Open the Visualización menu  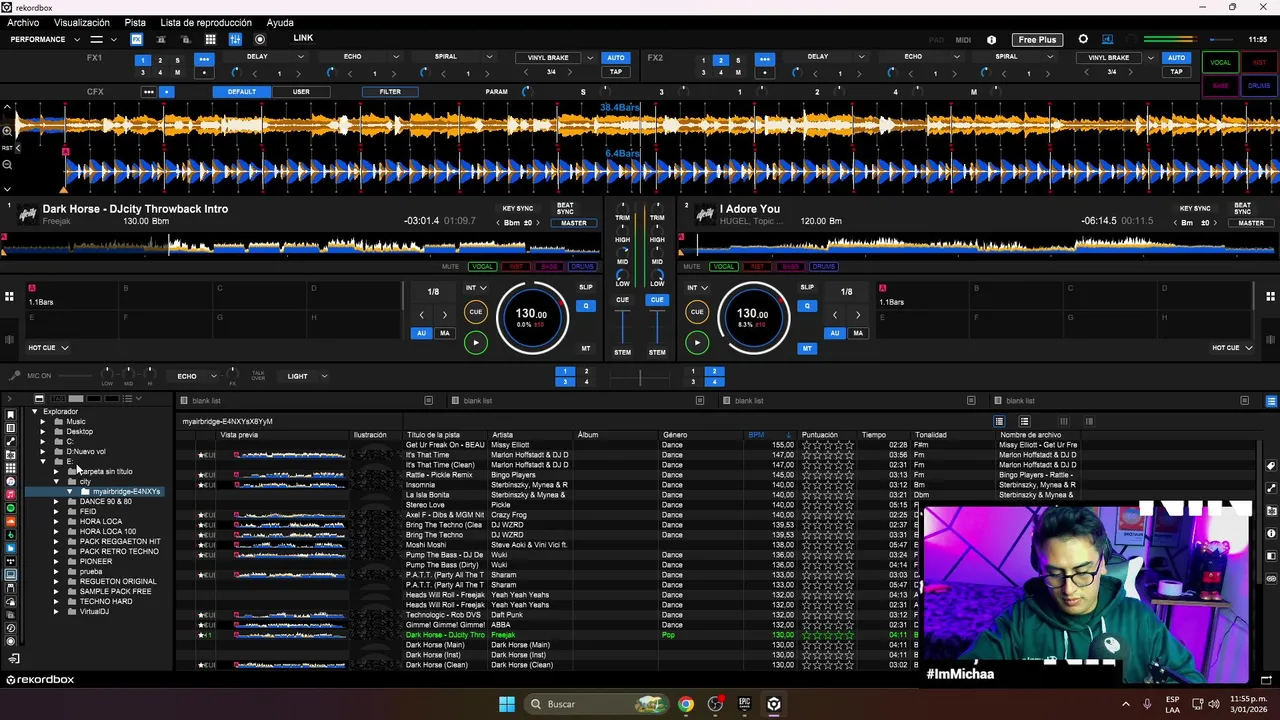coord(82,22)
